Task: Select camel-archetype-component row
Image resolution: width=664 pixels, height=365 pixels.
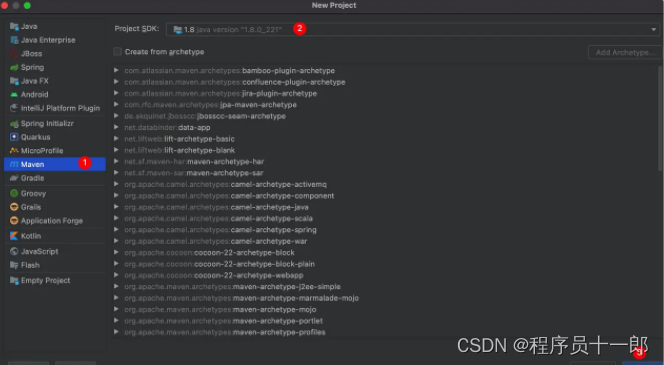Action: click(384, 196)
